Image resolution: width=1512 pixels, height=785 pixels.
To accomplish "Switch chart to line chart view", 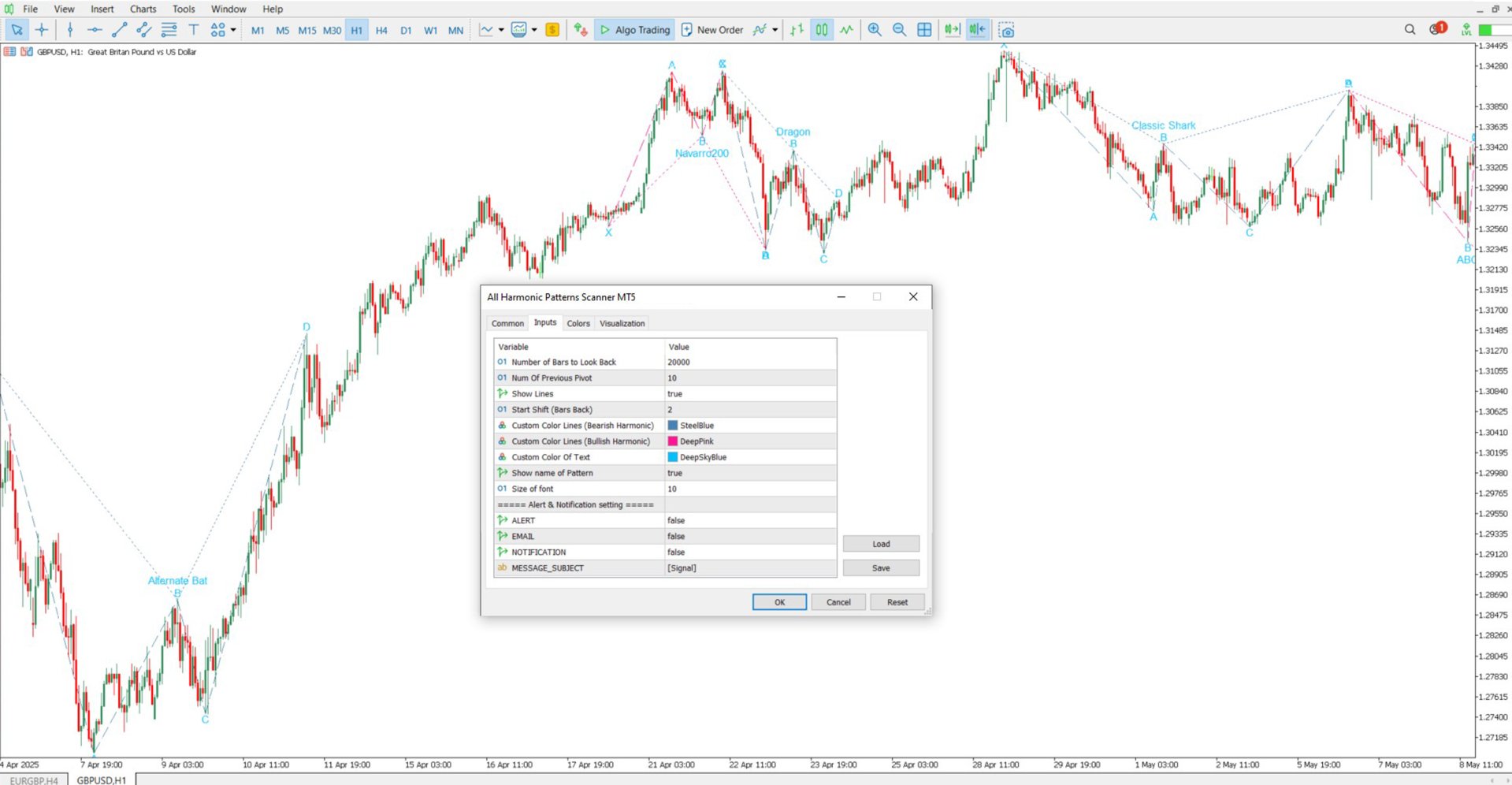I will click(x=847, y=30).
